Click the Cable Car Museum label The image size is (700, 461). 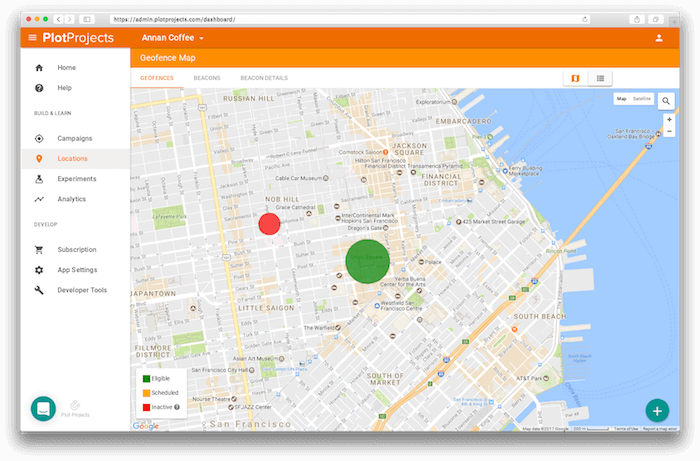pyautogui.click(x=298, y=178)
